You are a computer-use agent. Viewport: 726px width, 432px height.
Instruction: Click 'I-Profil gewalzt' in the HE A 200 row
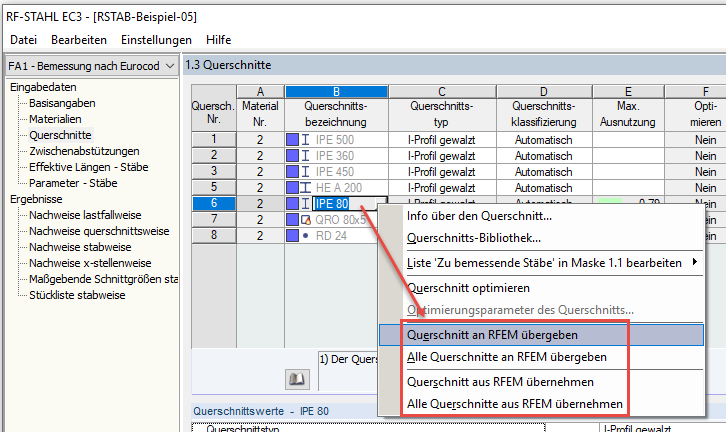click(x=441, y=188)
